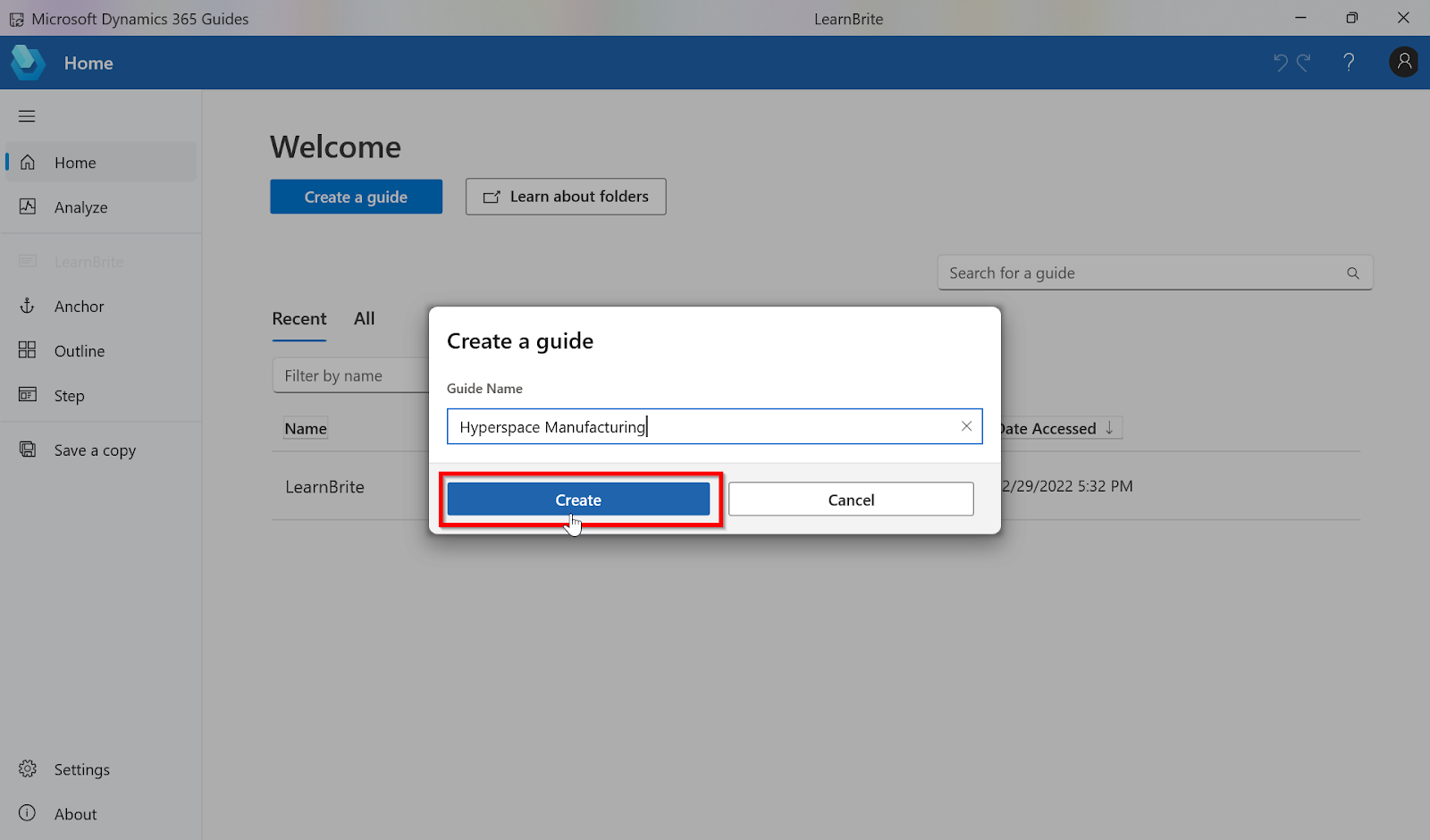This screenshot has width=1430, height=840.
Task: Go to the Anchor section
Action: coord(101,307)
